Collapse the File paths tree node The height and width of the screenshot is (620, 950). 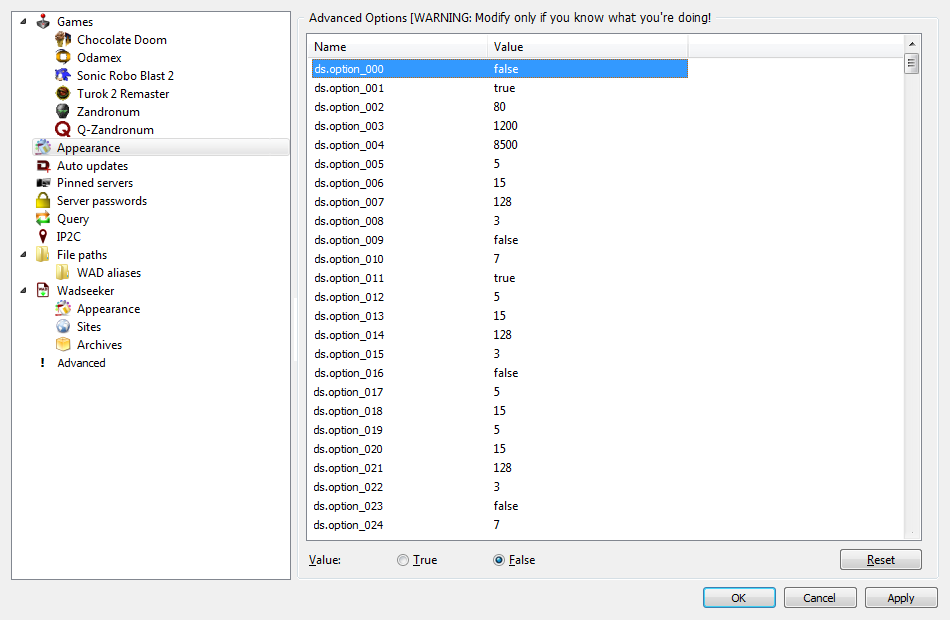[x=23, y=255]
